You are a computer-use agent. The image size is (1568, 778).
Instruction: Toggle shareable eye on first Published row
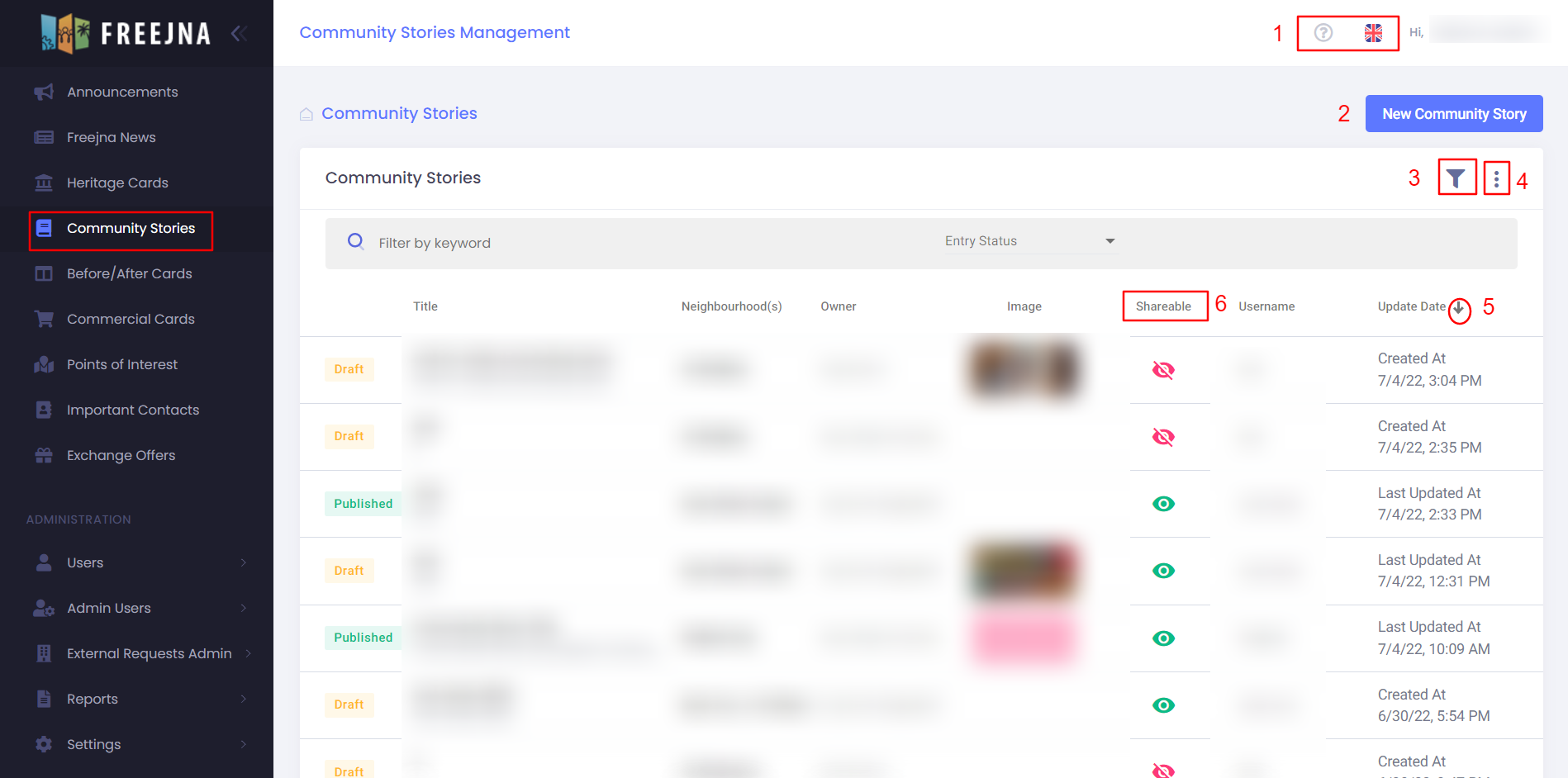click(x=1163, y=504)
